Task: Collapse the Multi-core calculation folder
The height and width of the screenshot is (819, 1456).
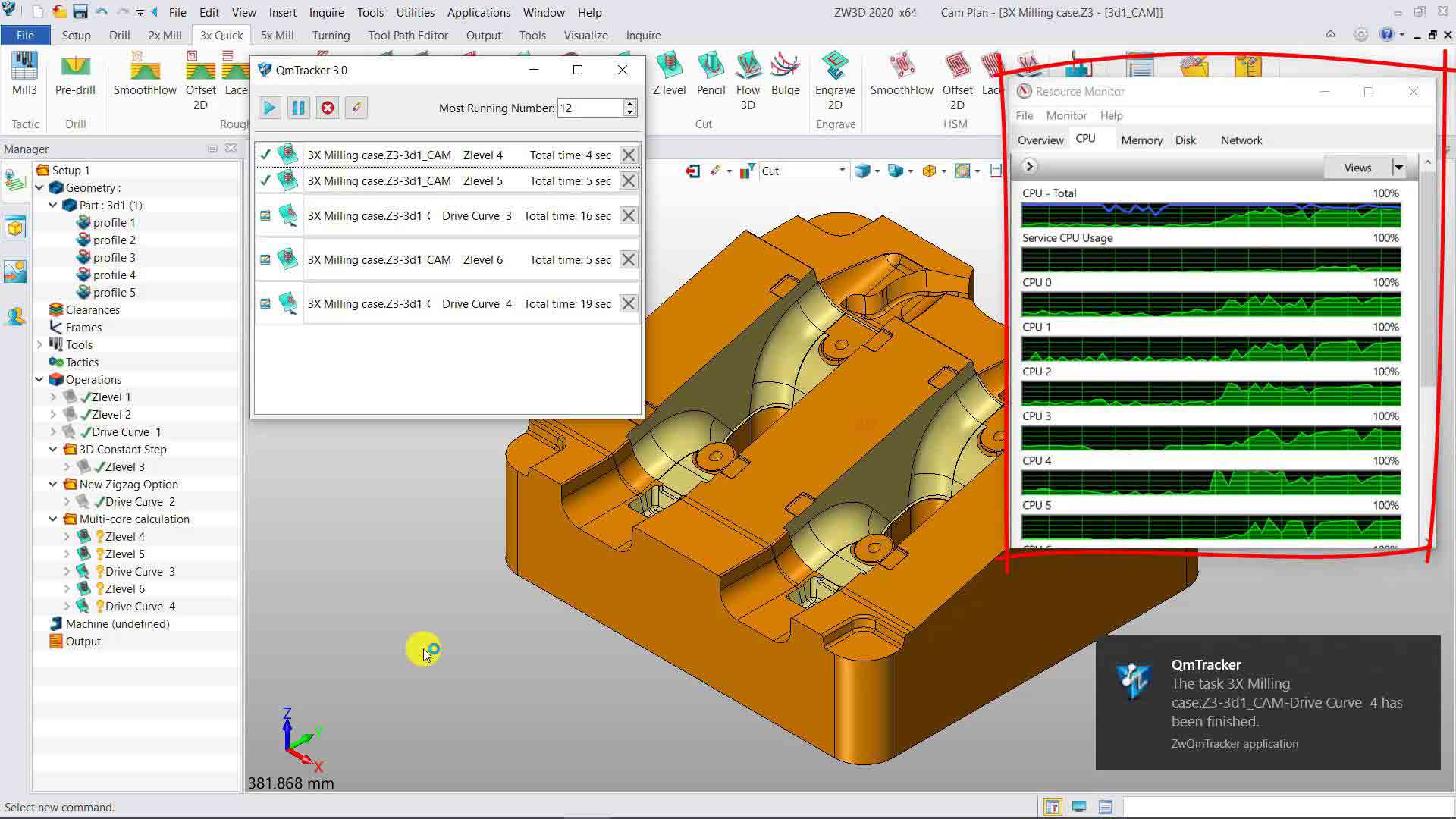Action: pos(53,519)
